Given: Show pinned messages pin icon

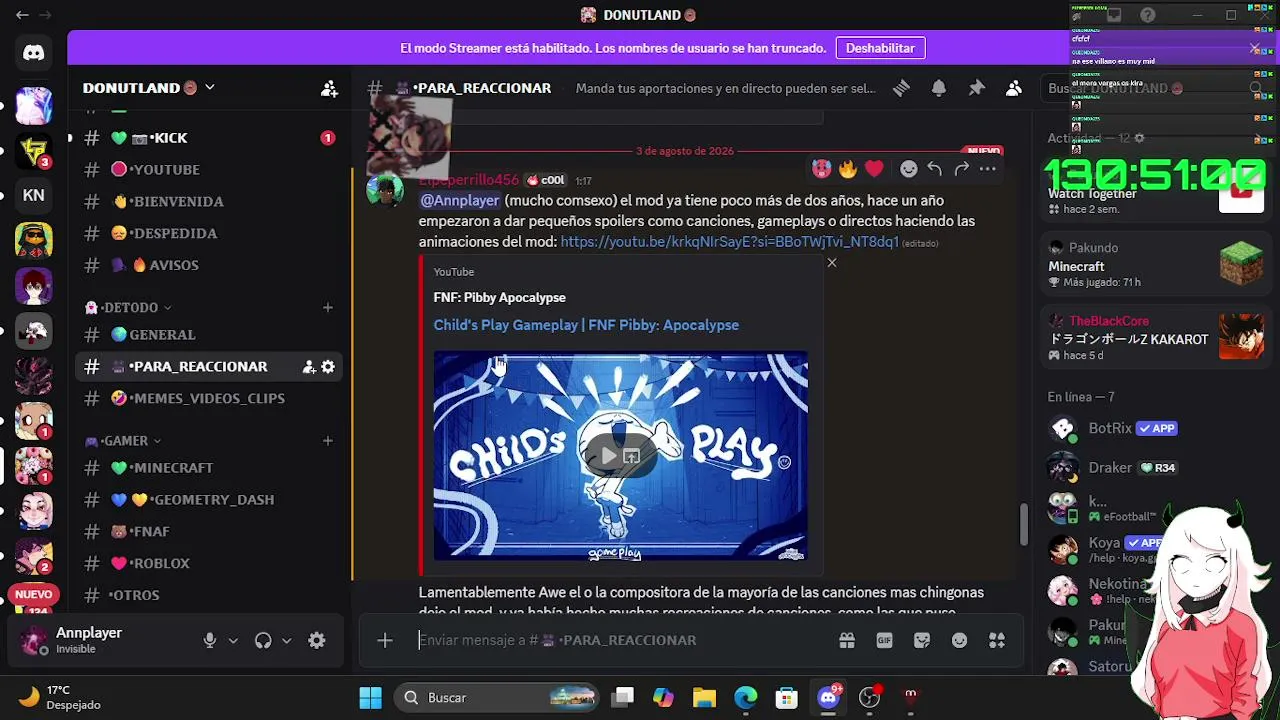Looking at the screenshot, I should (x=976, y=88).
